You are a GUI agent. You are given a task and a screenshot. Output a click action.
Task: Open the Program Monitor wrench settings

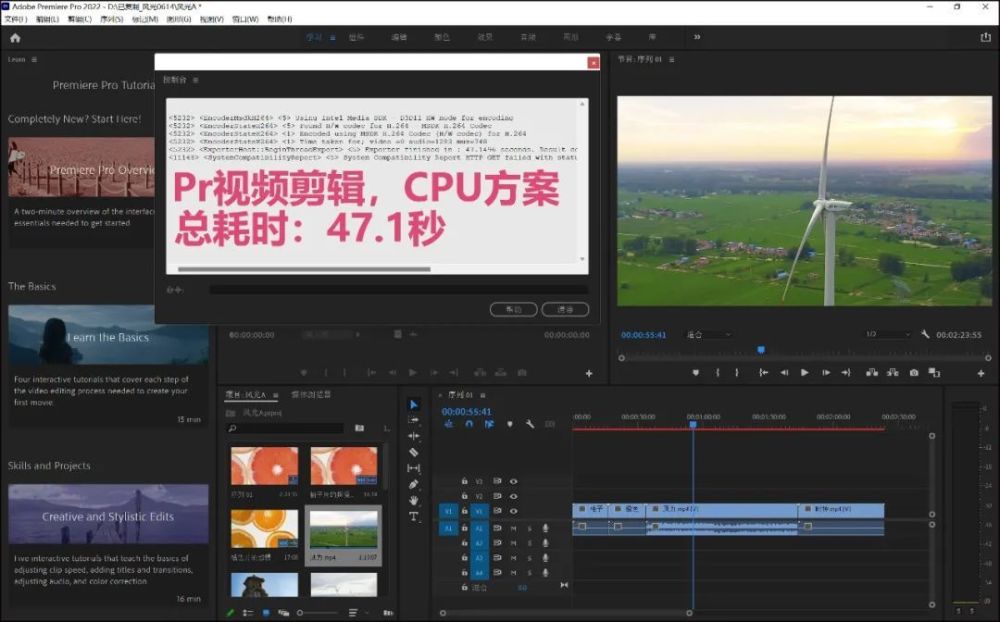pyautogui.click(x=925, y=335)
